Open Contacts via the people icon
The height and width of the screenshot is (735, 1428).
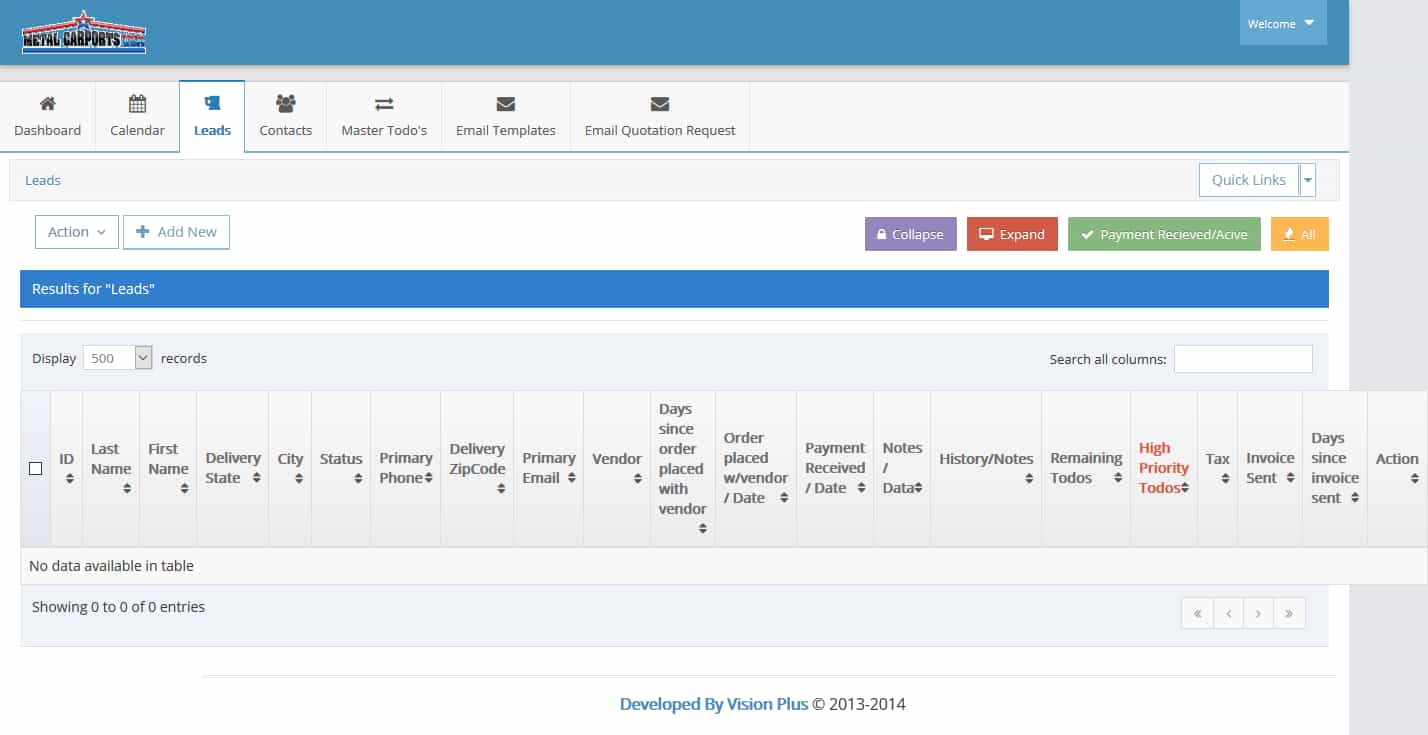[x=285, y=103]
